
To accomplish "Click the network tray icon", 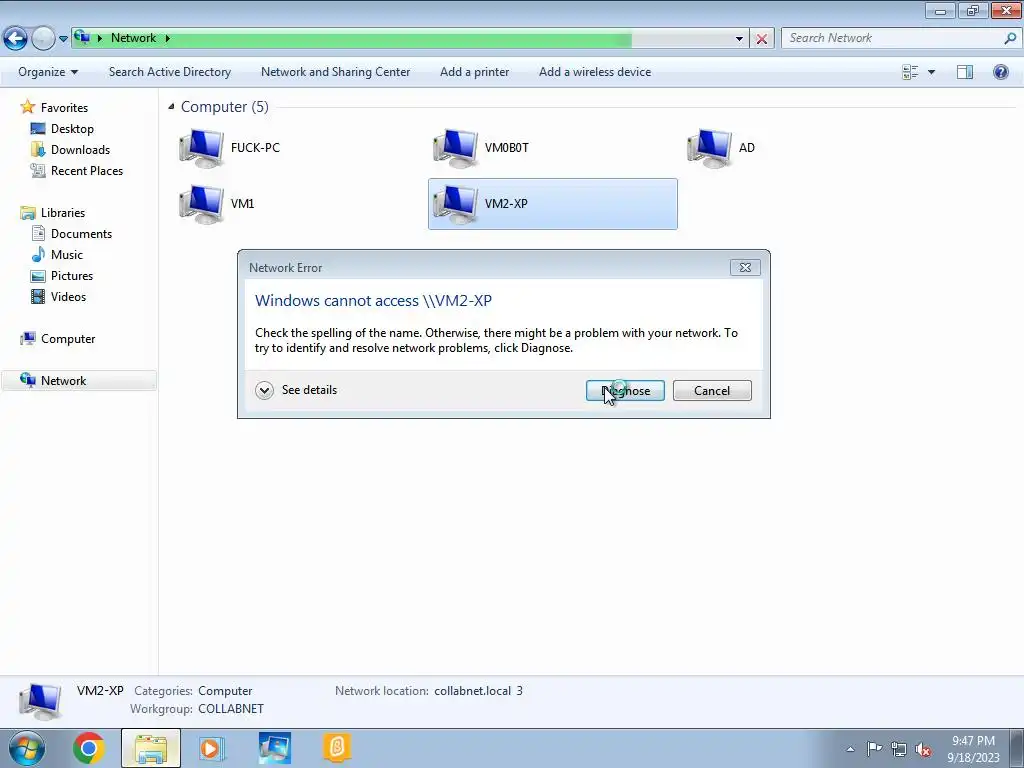I will pos(899,749).
